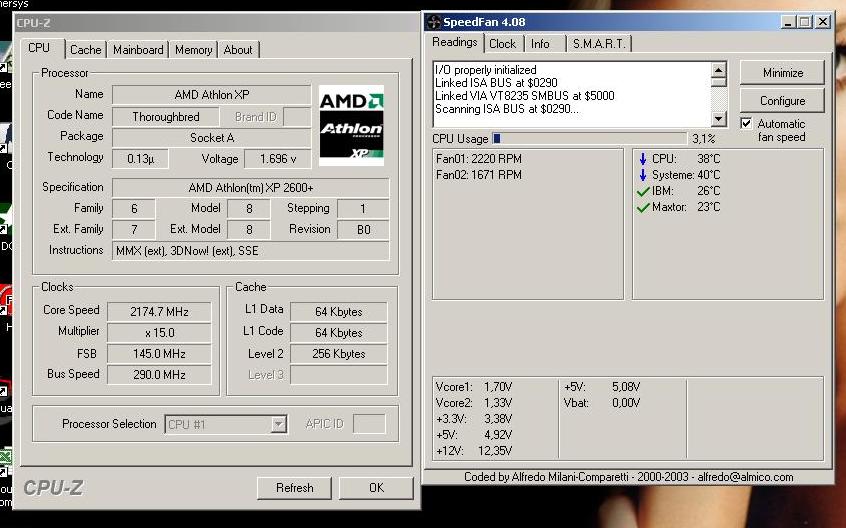
Task: Toggle the Automatic fan speed checkbox
Action: tap(746, 124)
